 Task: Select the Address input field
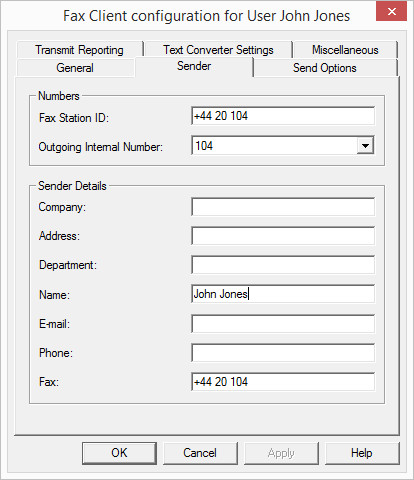283,236
